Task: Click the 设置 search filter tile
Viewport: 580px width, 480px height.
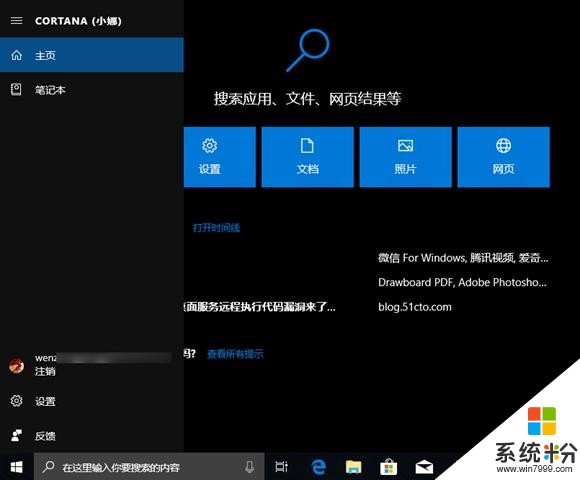Action: point(220,157)
